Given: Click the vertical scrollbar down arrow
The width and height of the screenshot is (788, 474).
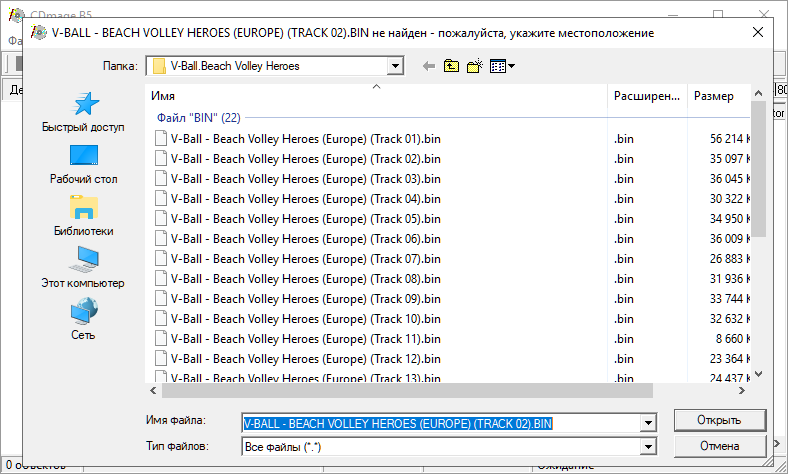Looking at the screenshot, I should click(758, 374).
